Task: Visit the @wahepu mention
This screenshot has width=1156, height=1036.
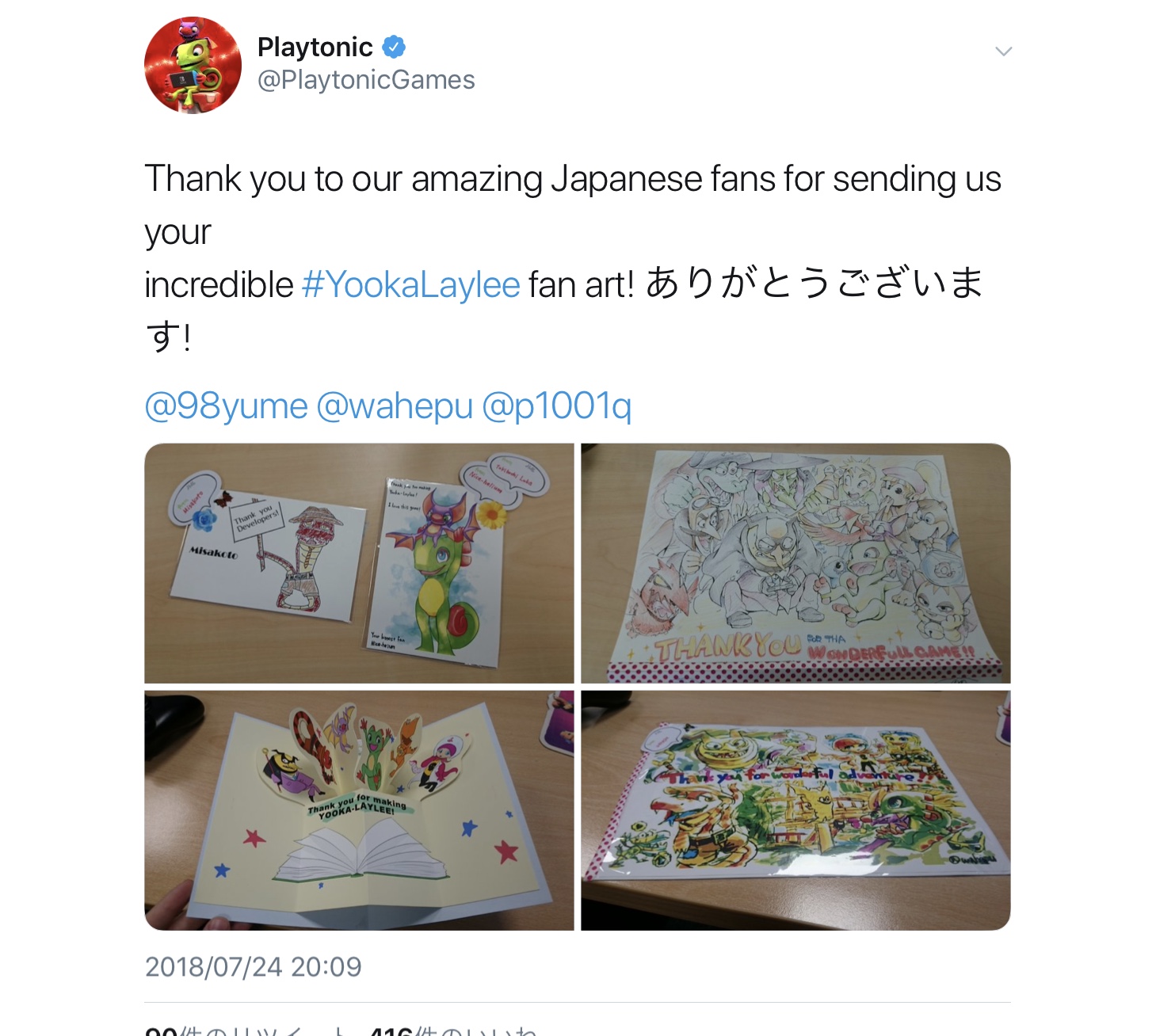Action: pos(395,406)
